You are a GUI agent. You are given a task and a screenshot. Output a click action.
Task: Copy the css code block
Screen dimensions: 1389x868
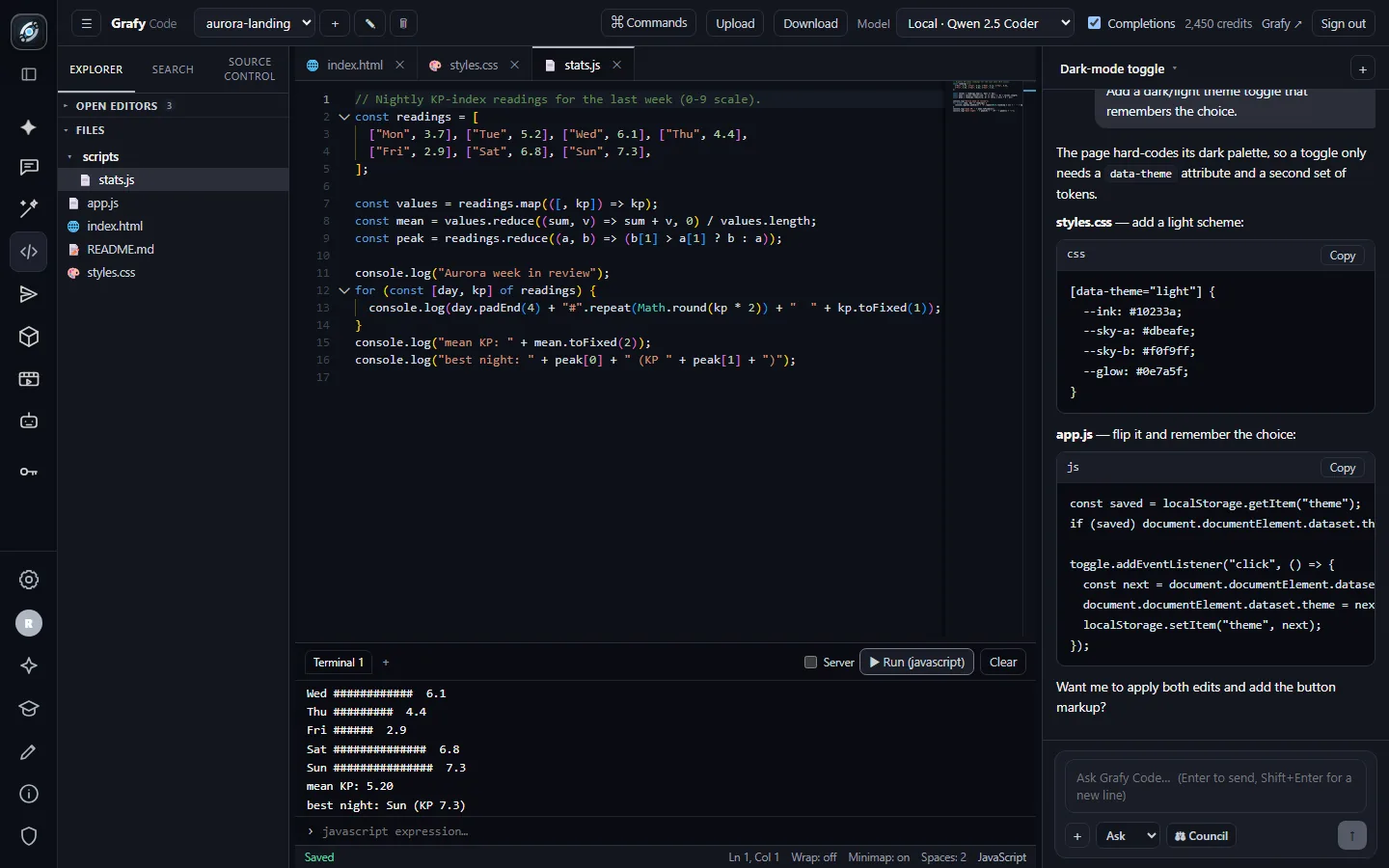[1343, 256]
